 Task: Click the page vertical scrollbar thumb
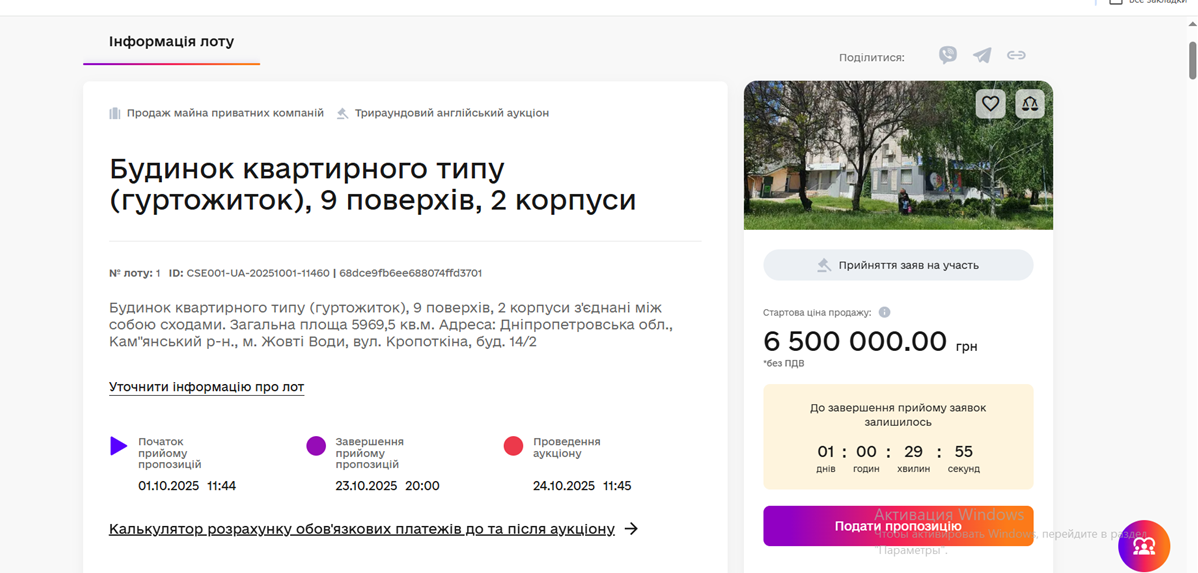tap(1192, 58)
